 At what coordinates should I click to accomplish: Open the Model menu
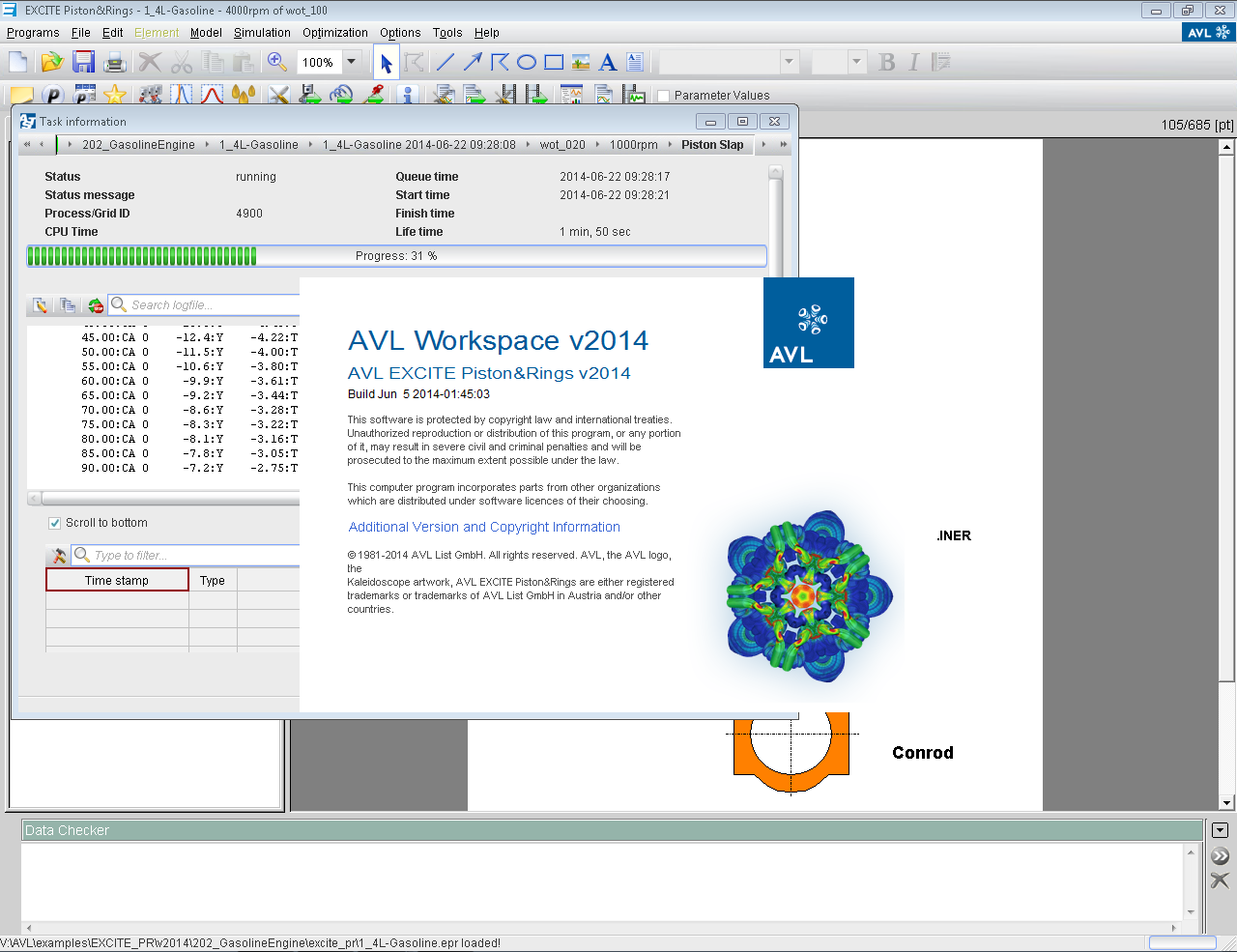206,33
